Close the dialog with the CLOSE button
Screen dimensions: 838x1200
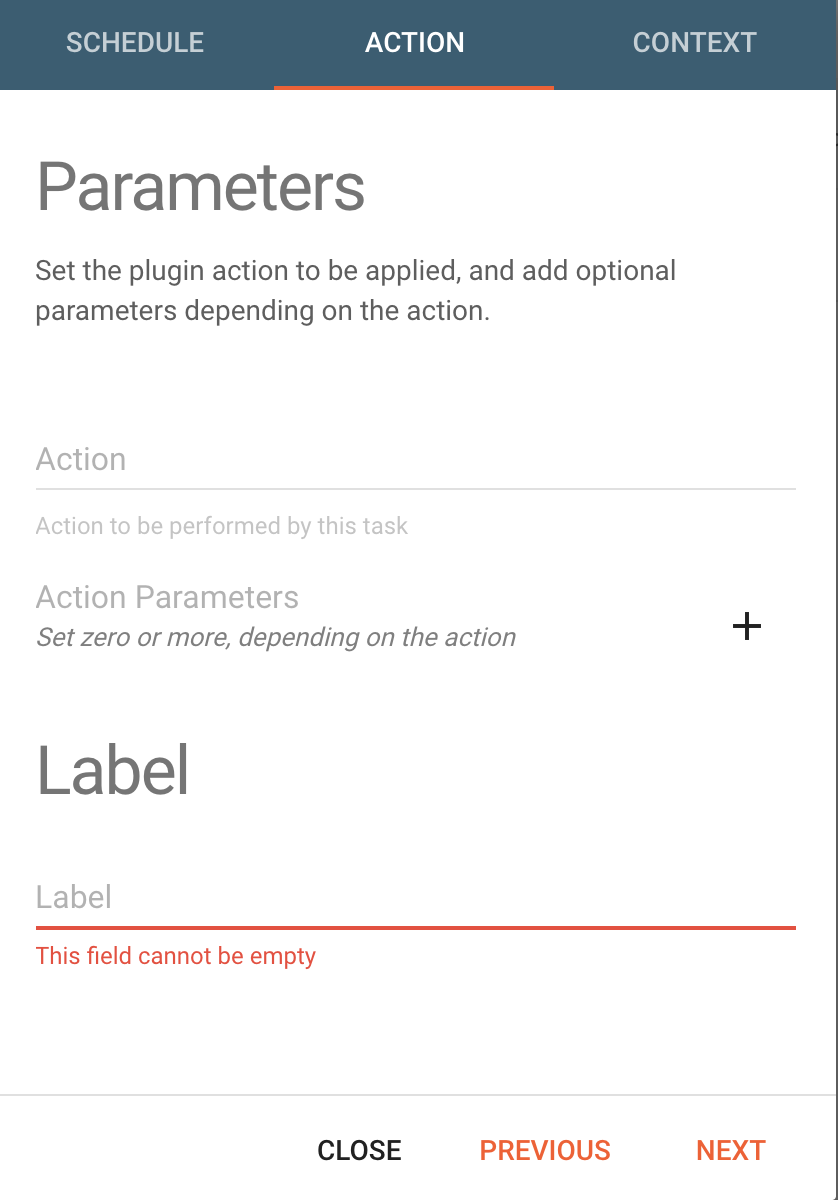(x=360, y=1150)
